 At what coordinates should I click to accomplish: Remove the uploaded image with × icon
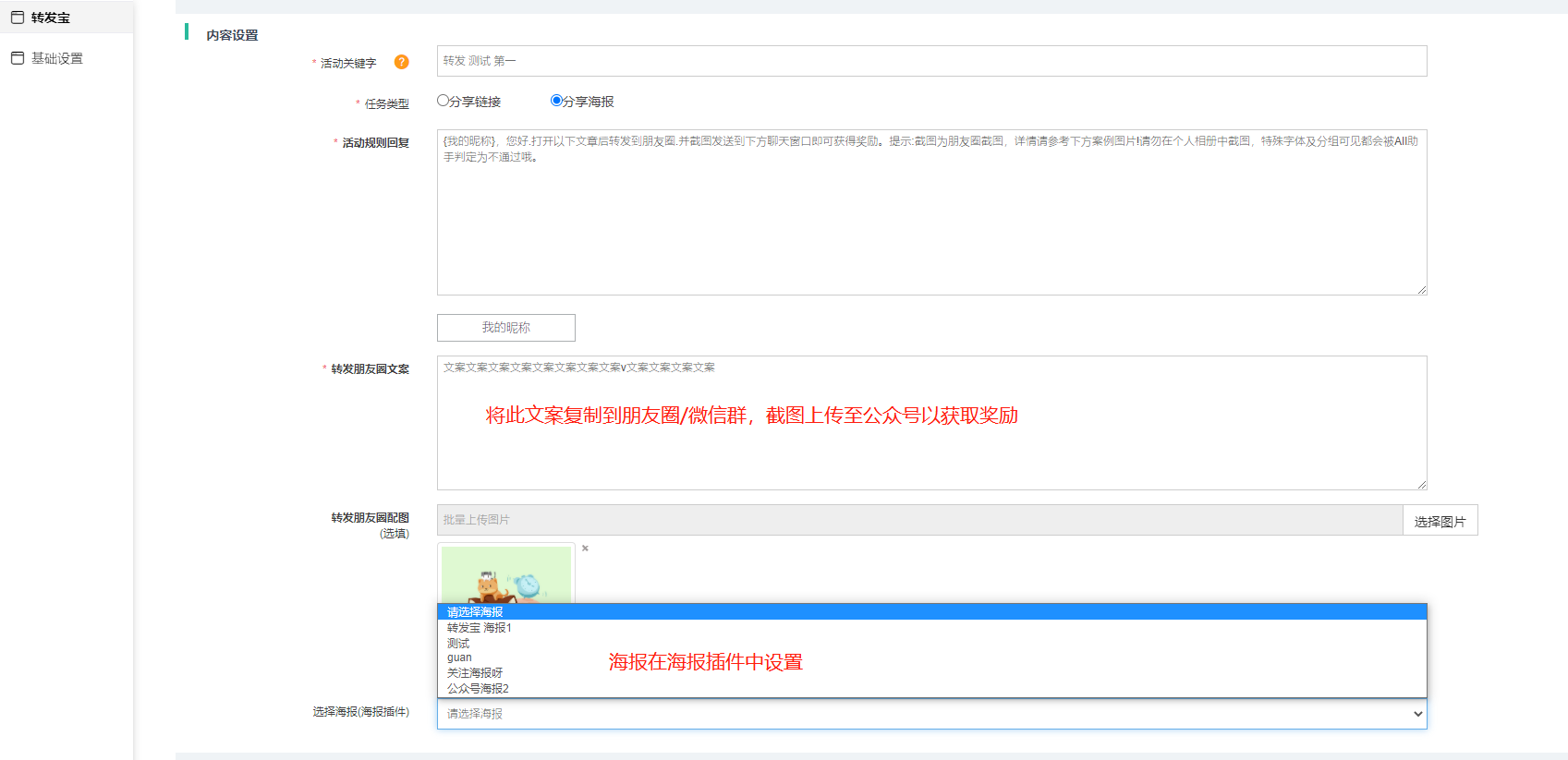pyautogui.click(x=585, y=549)
